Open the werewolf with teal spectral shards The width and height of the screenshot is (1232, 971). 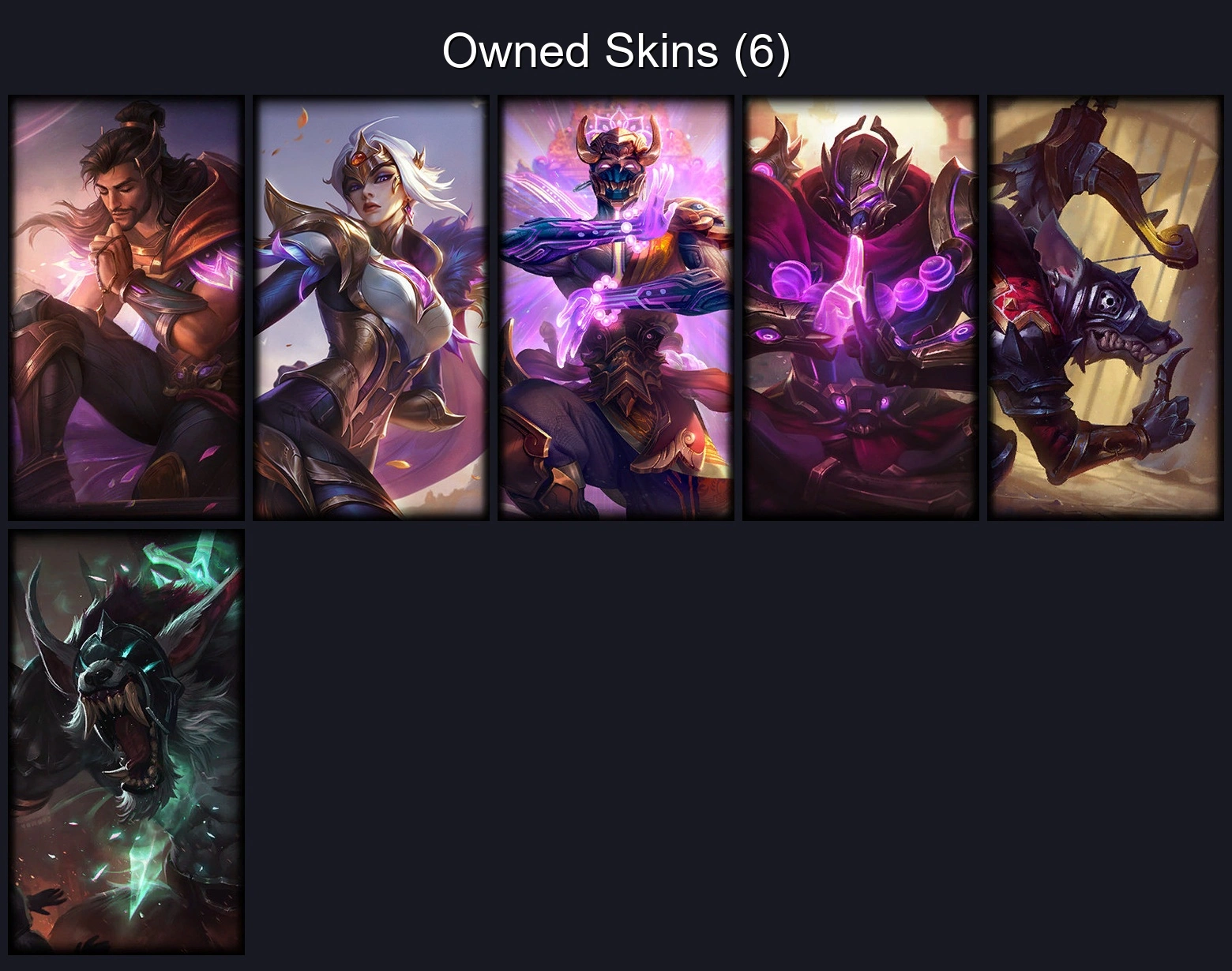[126, 741]
